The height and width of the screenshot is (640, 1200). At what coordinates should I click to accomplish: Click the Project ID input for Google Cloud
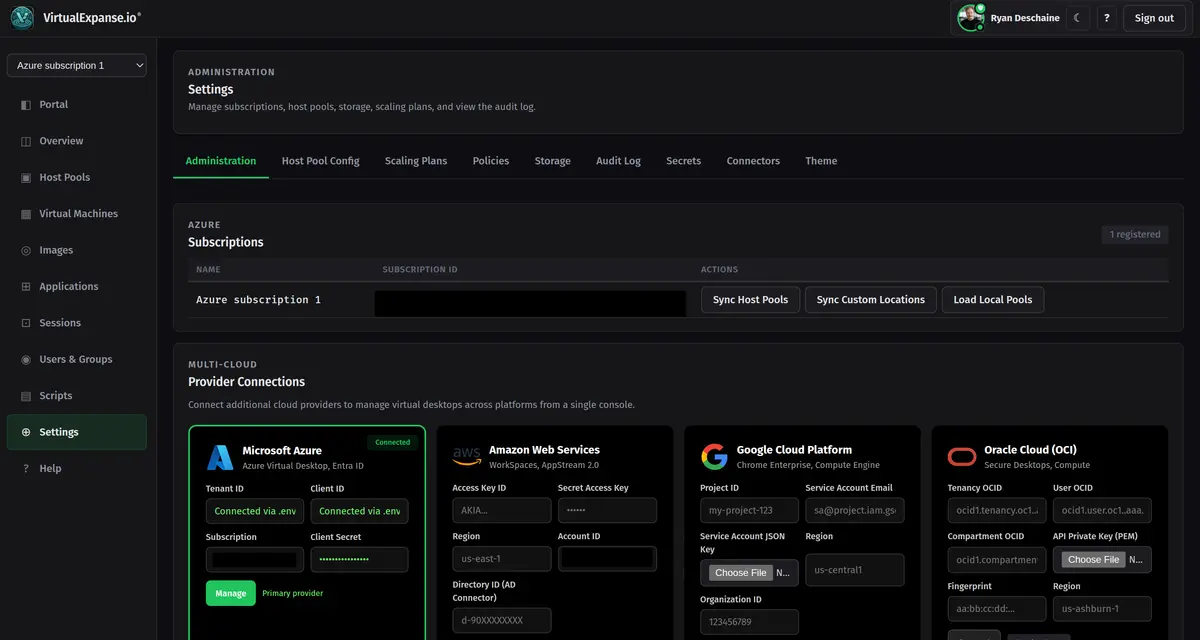click(x=748, y=509)
